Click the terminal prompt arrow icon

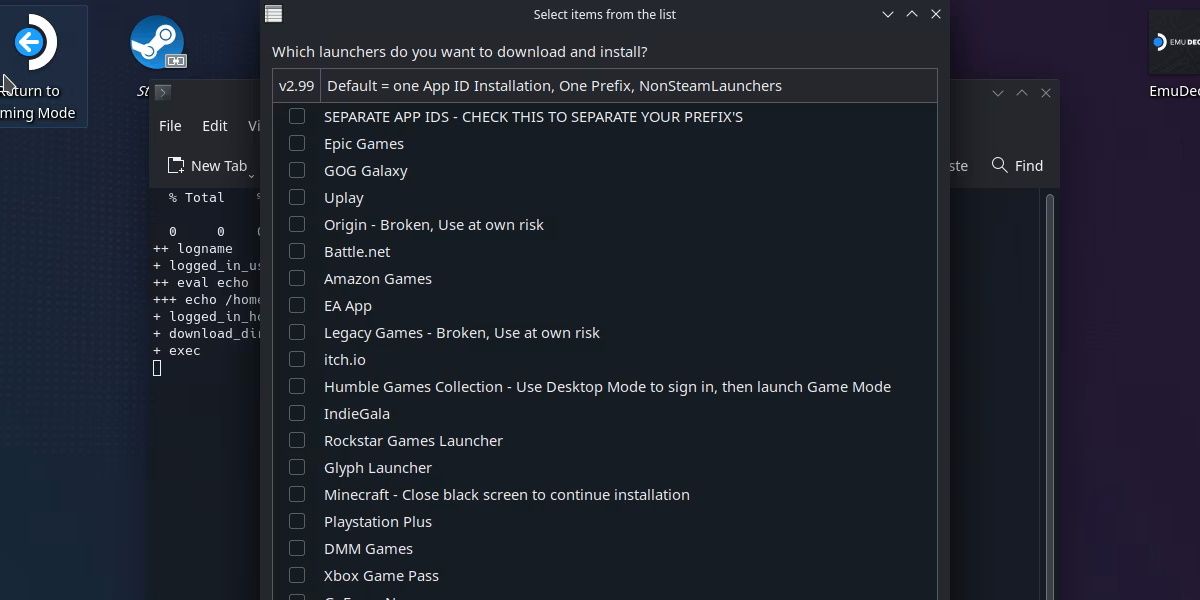pos(161,91)
